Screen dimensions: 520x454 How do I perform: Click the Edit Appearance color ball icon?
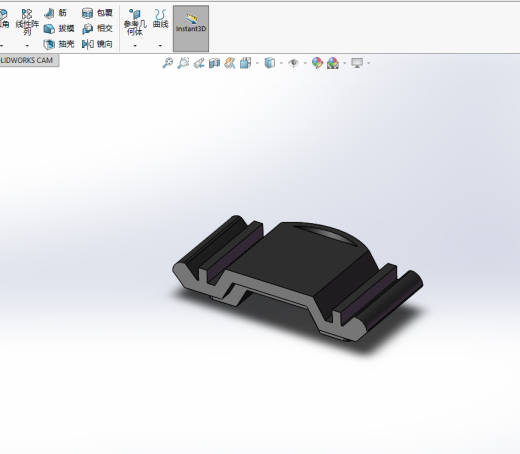[x=317, y=63]
